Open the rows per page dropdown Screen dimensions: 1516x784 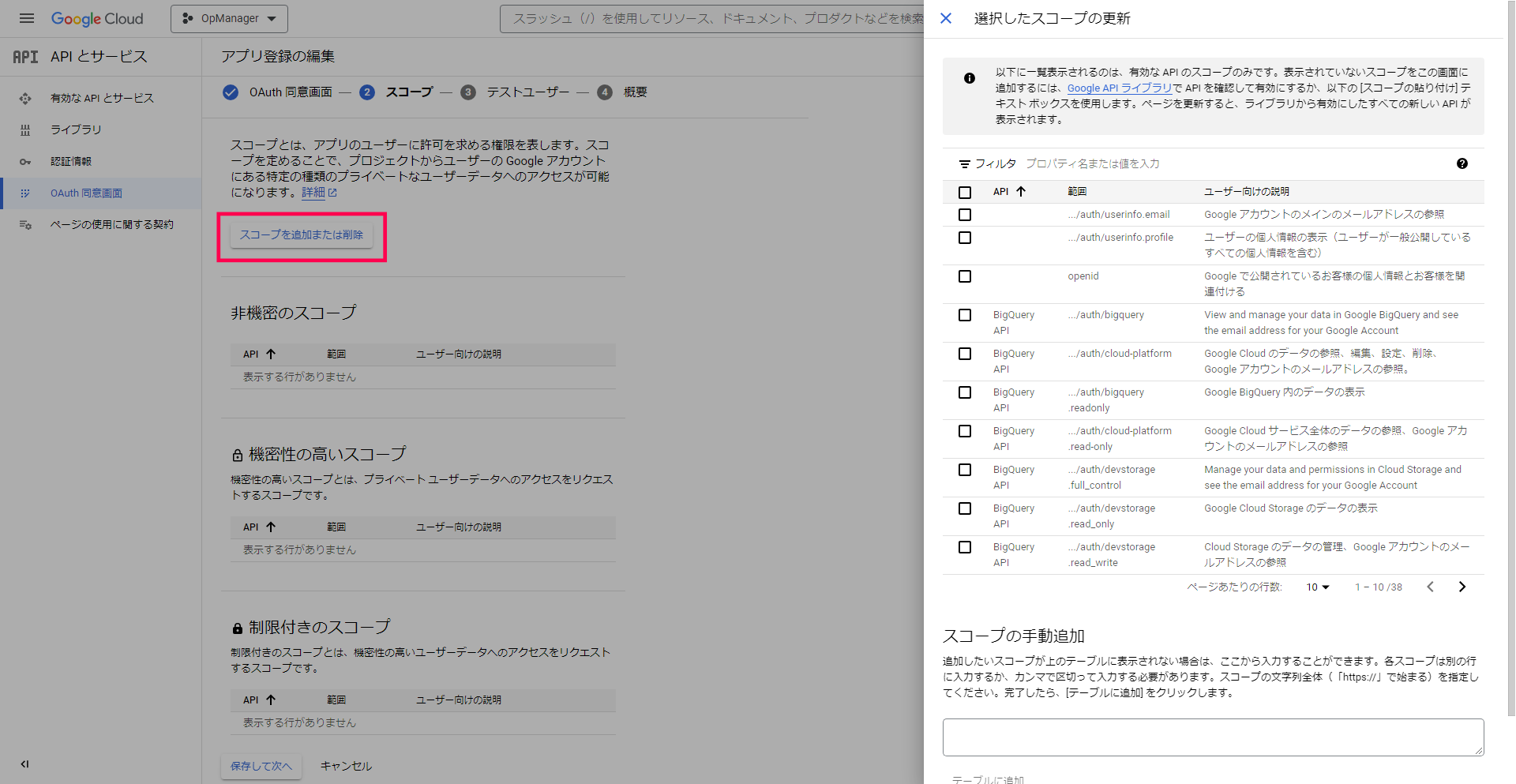[1318, 587]
